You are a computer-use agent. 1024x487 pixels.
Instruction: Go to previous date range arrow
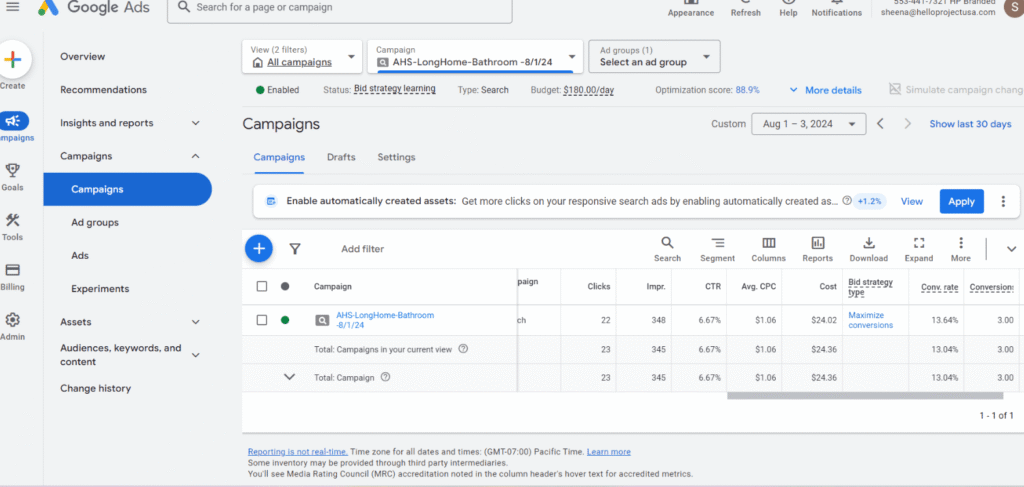coord(880,123)
